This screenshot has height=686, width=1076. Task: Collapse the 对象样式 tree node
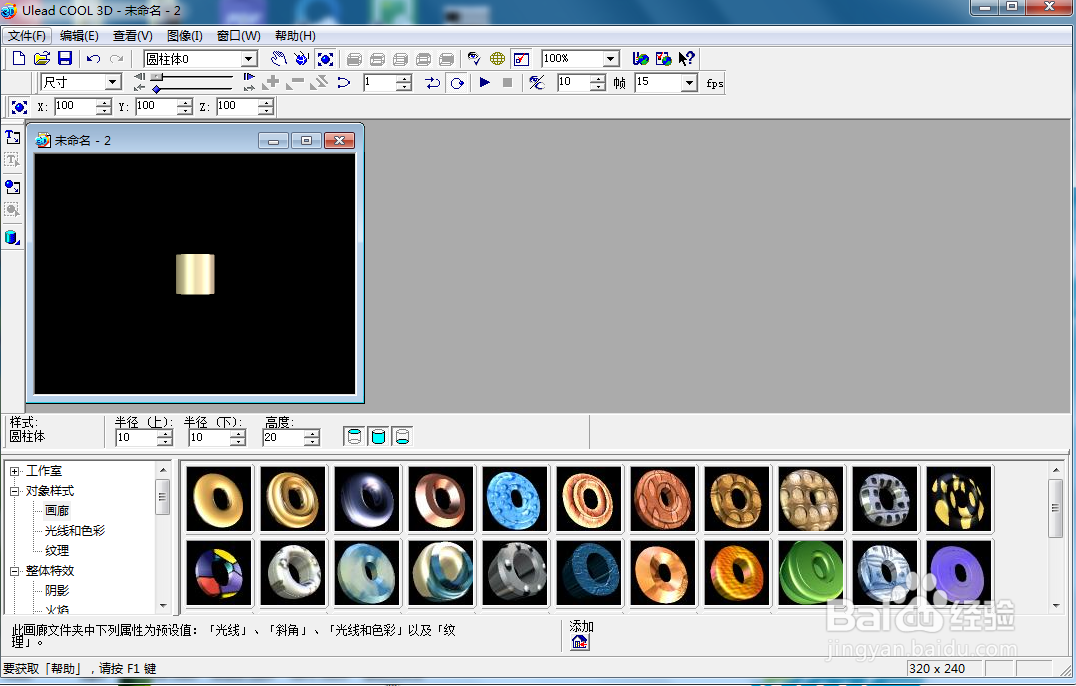pos(14,491)
